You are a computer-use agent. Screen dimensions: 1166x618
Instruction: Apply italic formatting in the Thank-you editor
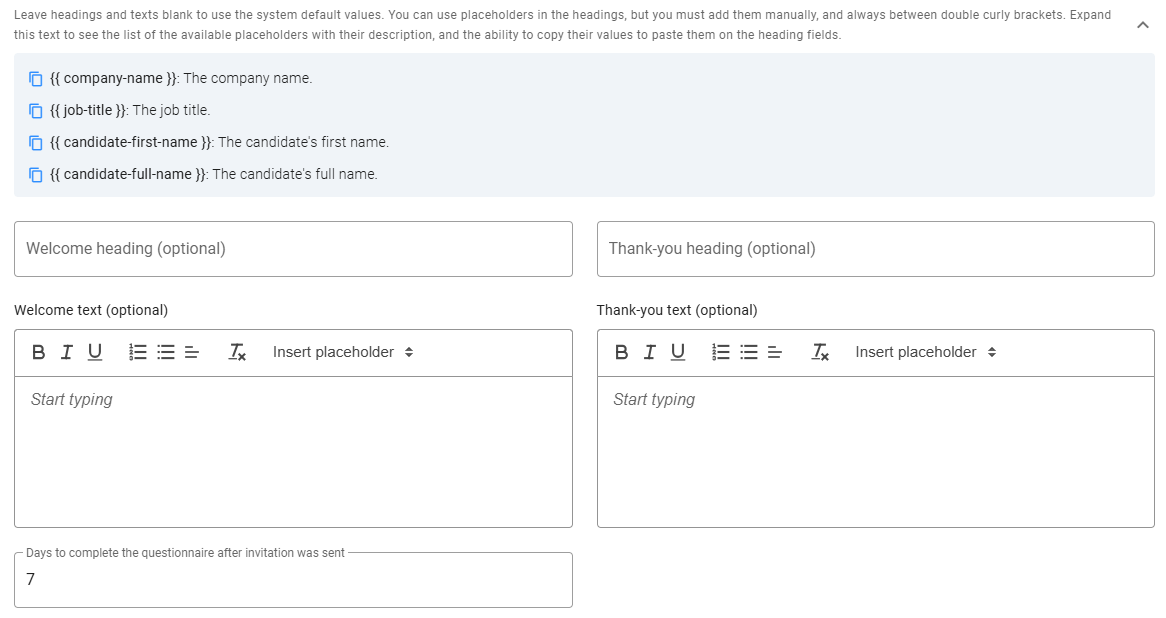[x=649, y=352]
